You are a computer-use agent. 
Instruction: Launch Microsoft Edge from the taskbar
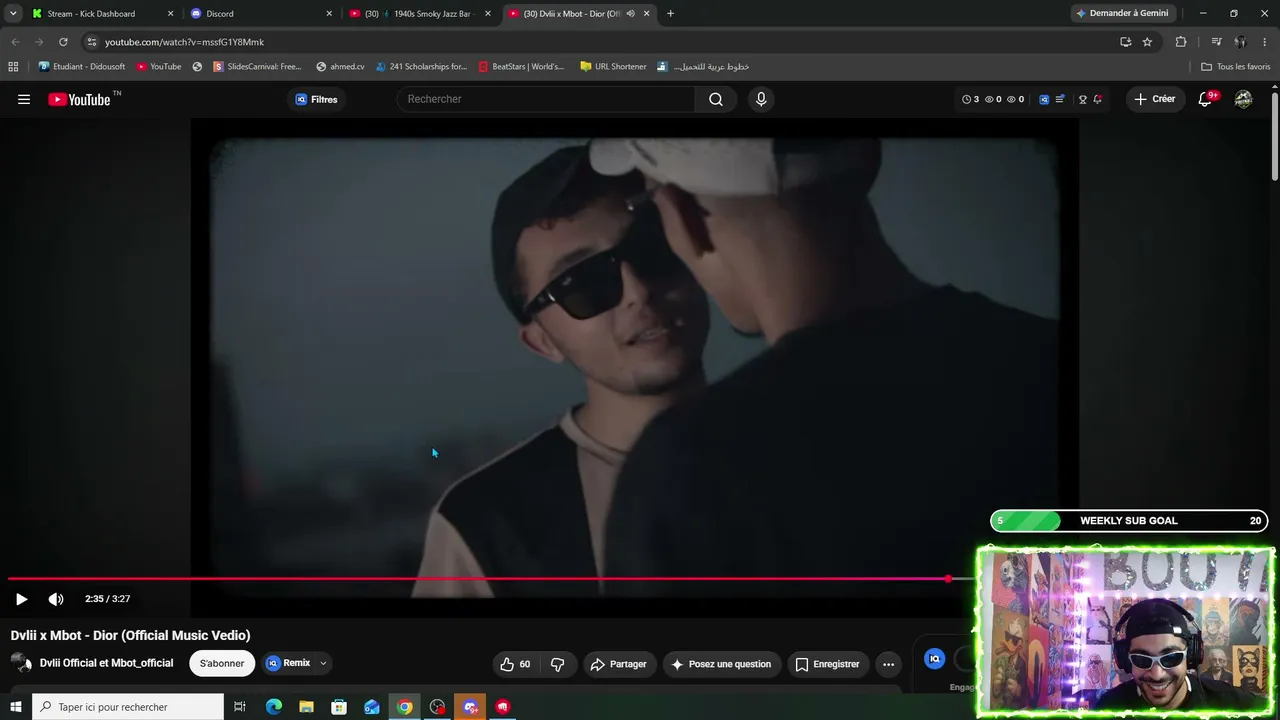[273, 707]
